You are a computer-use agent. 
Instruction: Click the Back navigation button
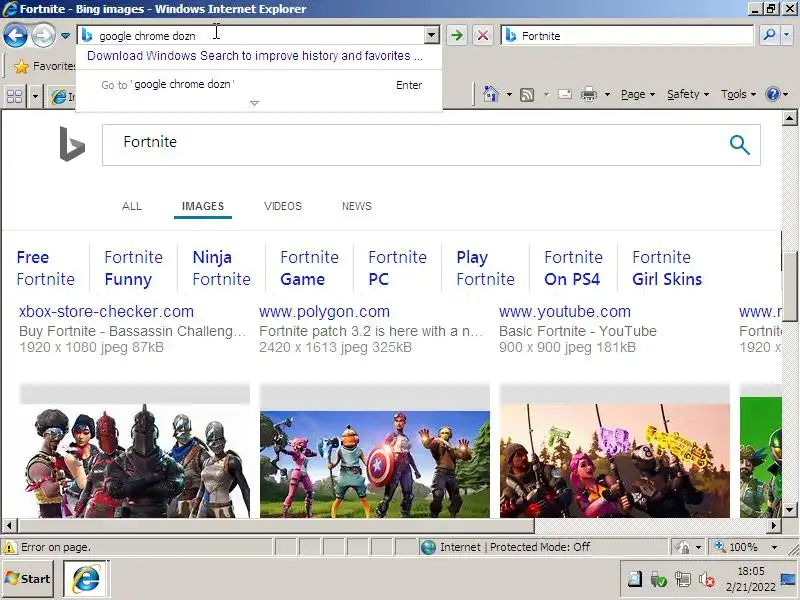pos(15,35)
